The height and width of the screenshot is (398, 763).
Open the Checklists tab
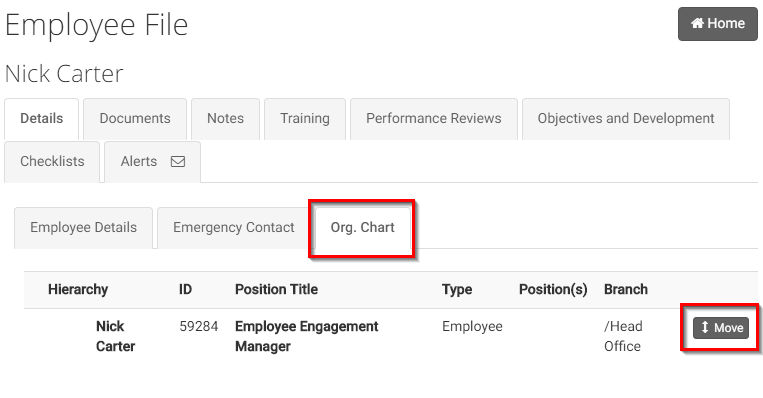click(52, 162)
